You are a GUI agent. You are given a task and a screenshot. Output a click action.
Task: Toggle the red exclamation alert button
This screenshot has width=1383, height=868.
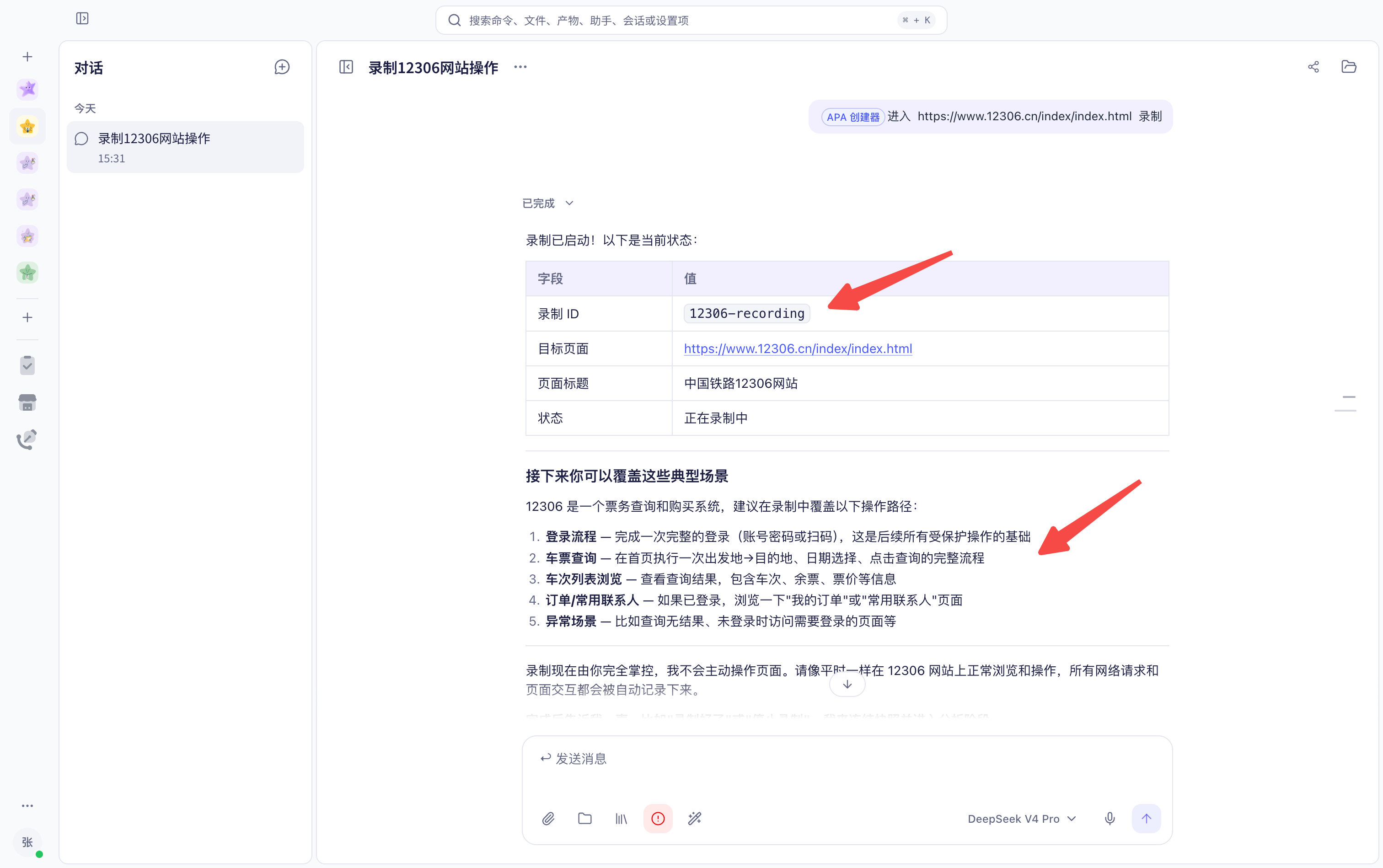point(658,819)
